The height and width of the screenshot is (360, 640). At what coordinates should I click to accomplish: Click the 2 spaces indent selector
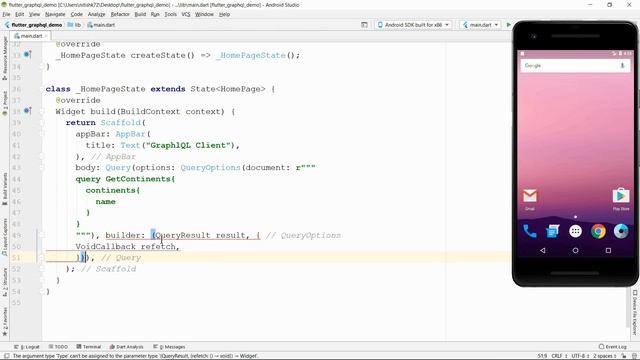tap(605, 356)
